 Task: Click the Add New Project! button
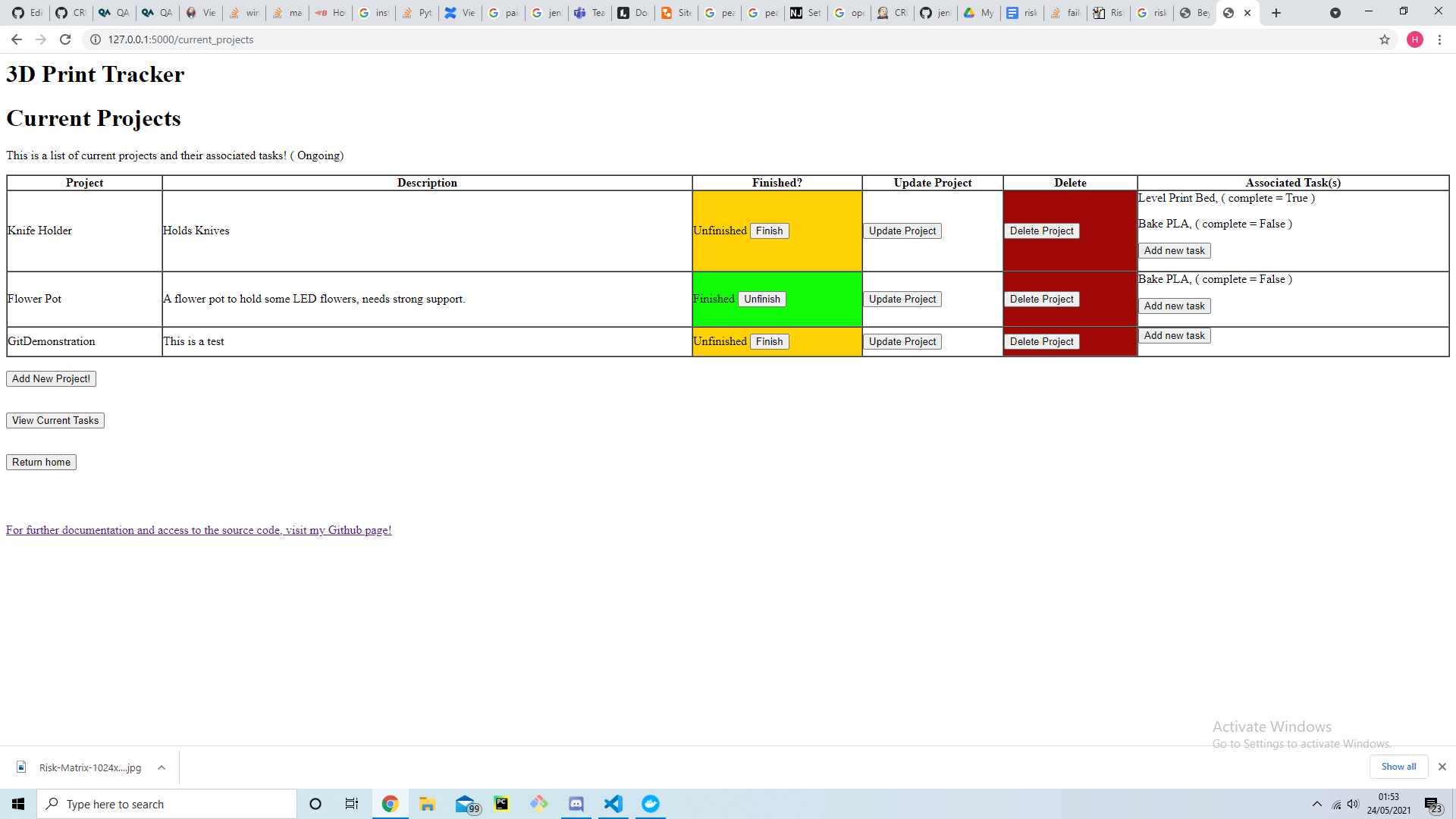[x=50, y=378]
